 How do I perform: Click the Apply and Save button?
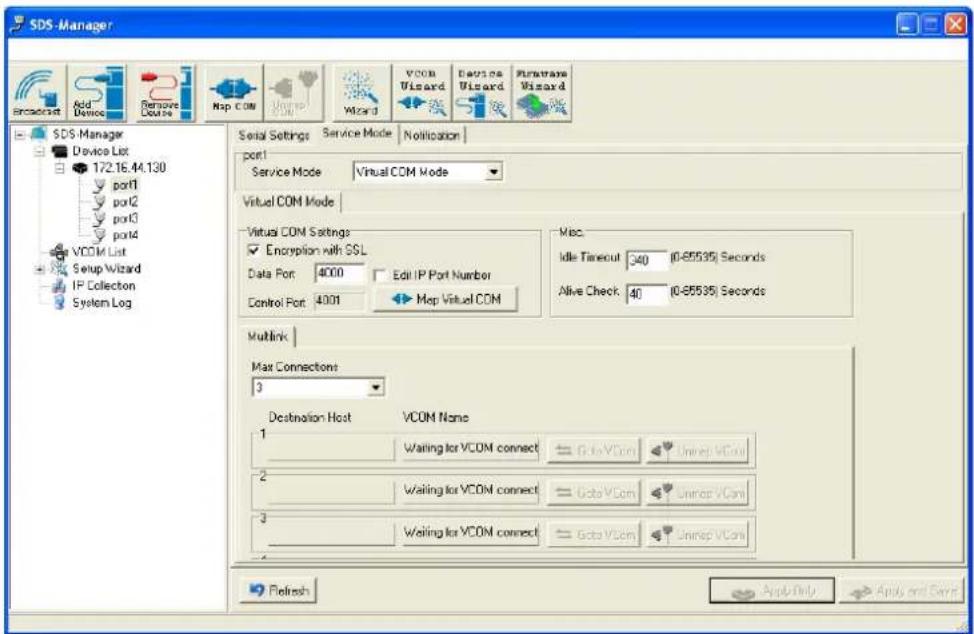tap(901, 591)
